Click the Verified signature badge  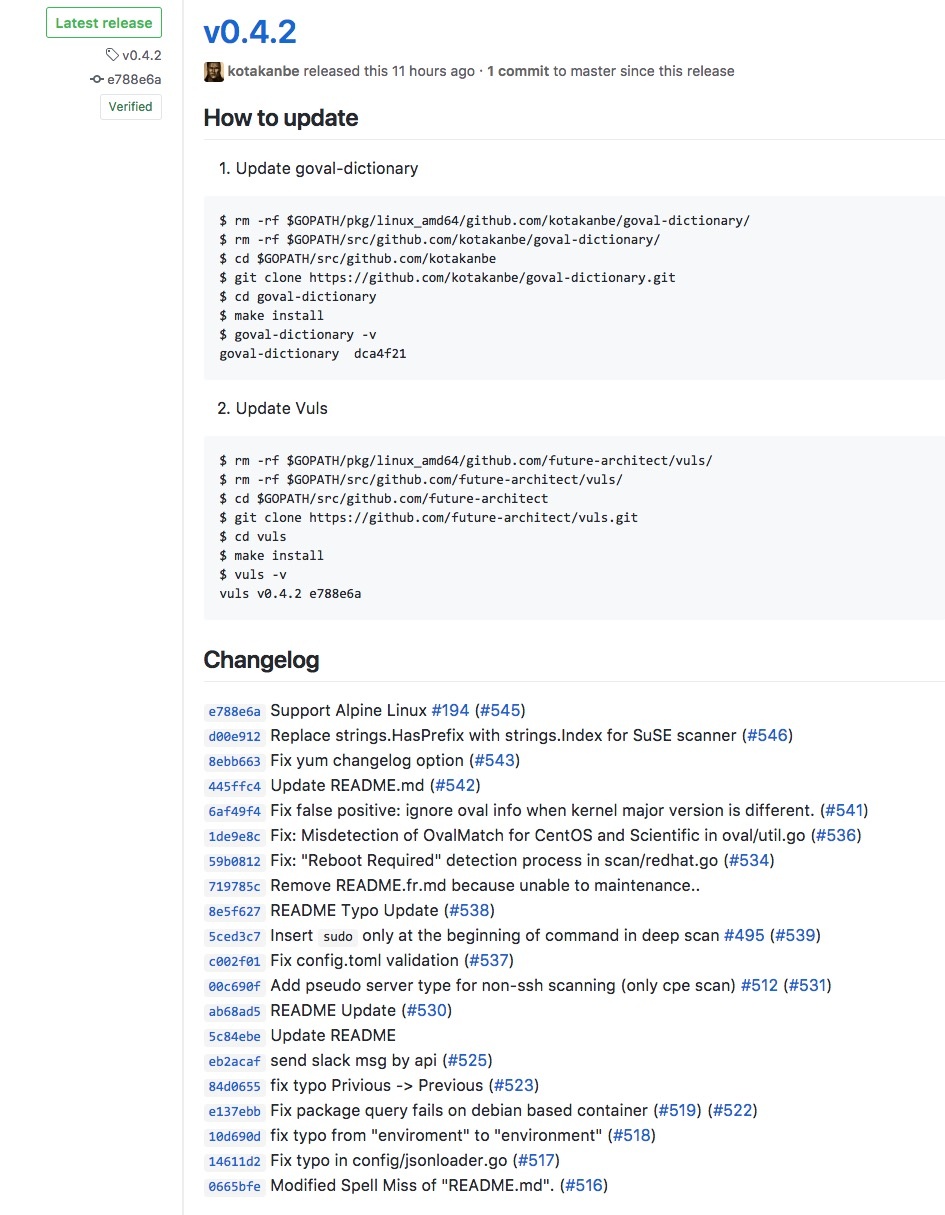[x=131, y=106]
